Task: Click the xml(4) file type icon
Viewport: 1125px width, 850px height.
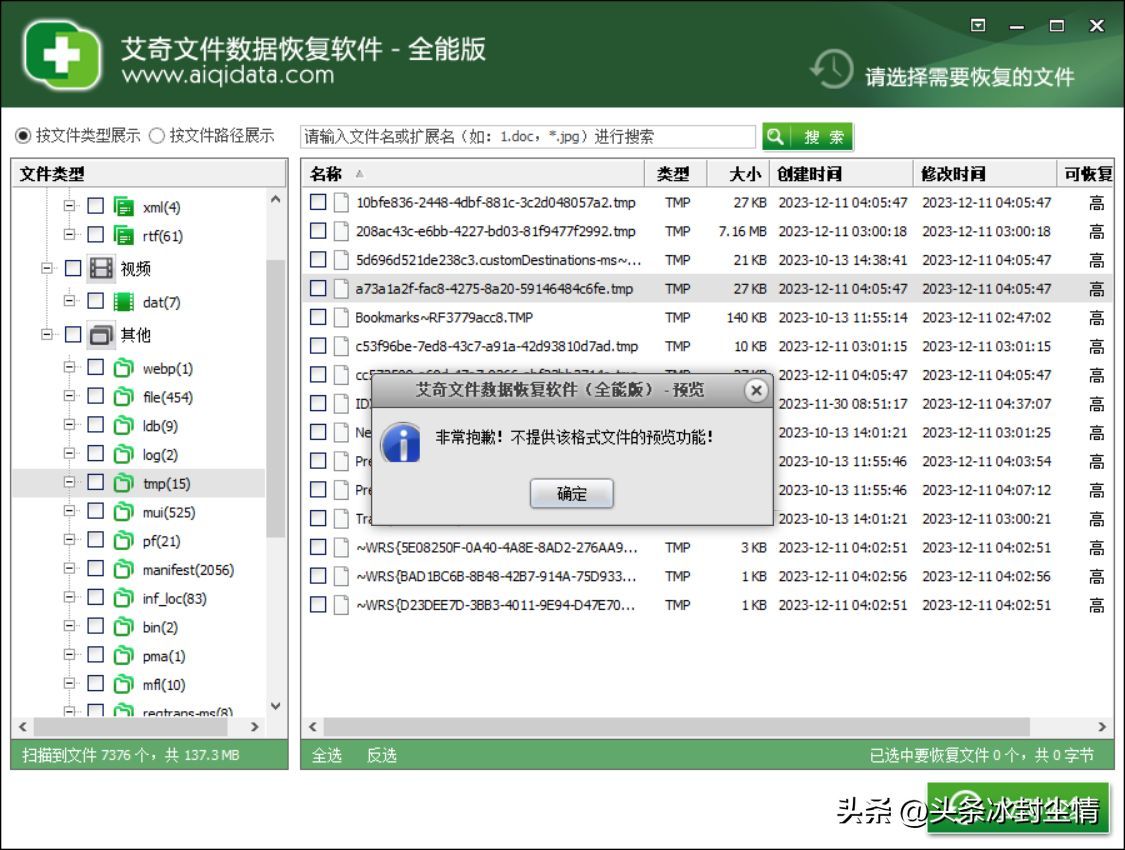Action: [123, 207]
